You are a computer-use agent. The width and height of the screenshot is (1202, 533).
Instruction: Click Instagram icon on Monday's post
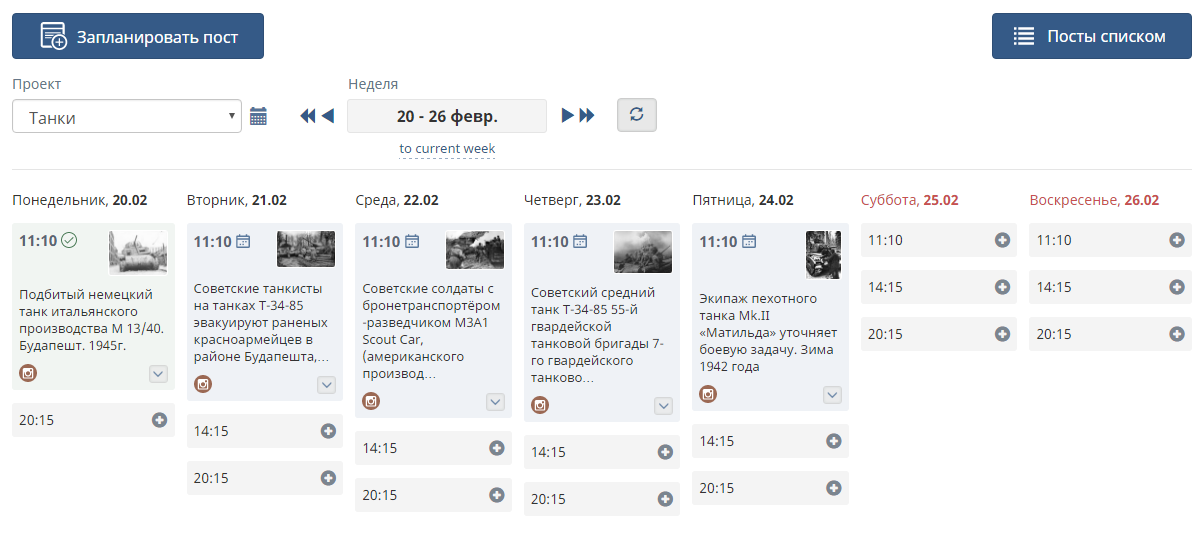[x=28, y=373]
